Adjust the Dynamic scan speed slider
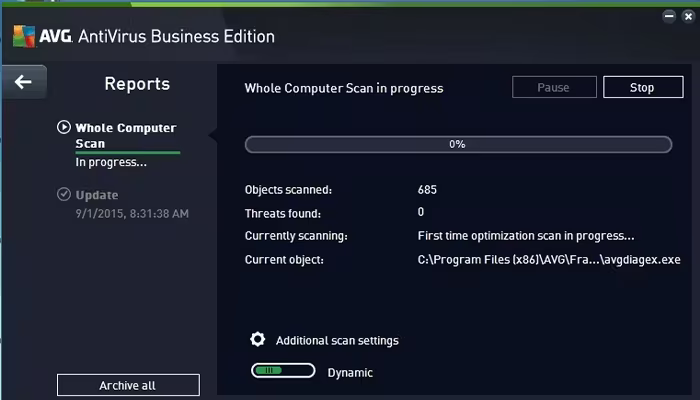 click(x=283, y=371)
